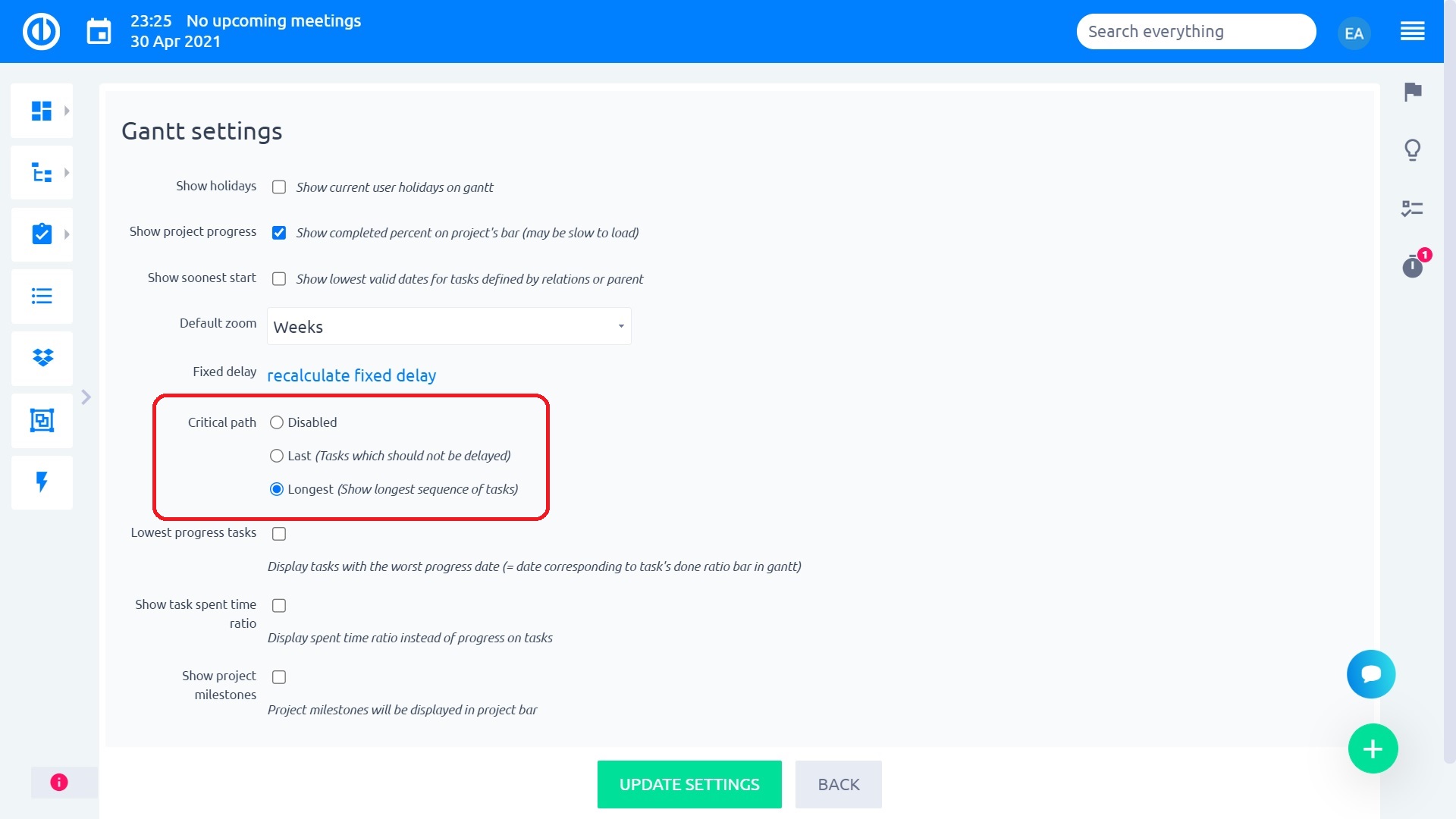Viewport: 1456px width, 819px height.
Task: Select Last critical path radio option
Action: [x=277, y=456]
